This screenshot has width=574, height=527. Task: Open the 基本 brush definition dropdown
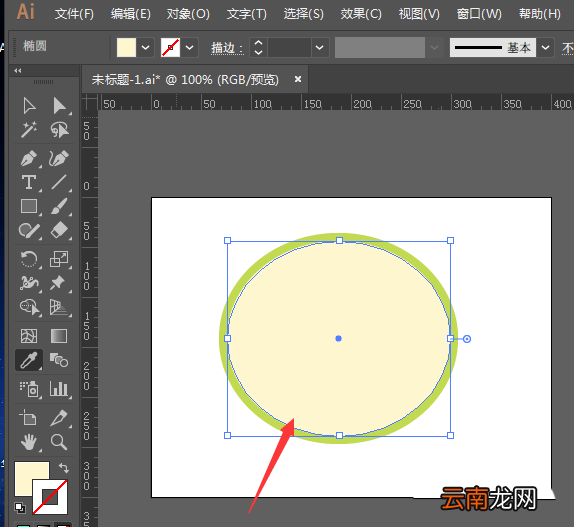pos(545,48)
